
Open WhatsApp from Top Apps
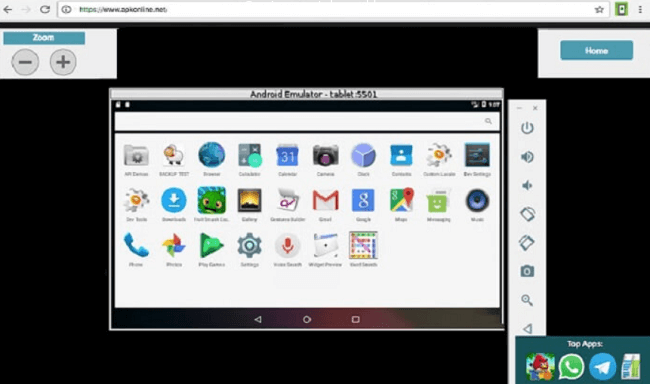pos(571,367)
